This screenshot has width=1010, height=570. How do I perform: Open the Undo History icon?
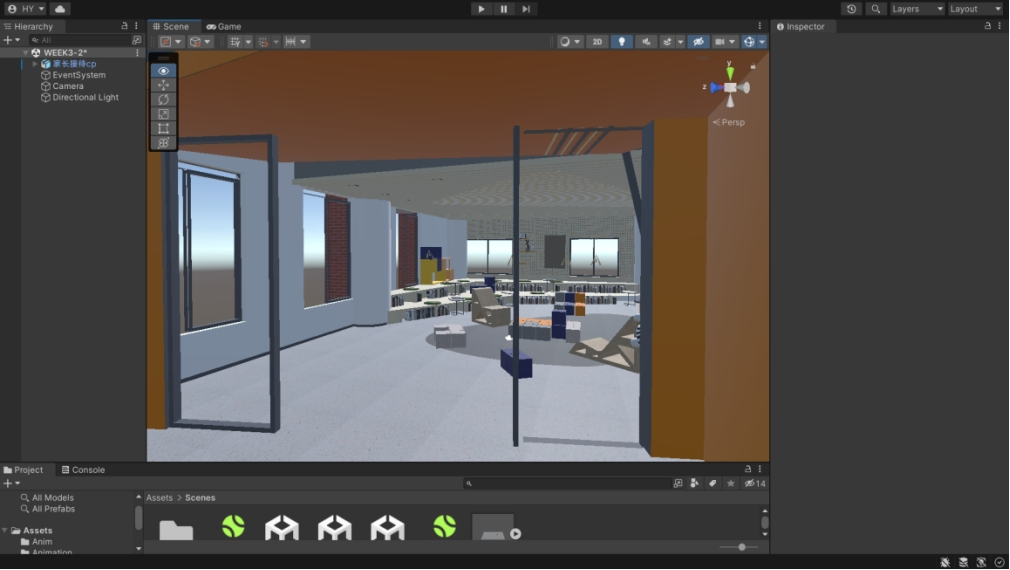(851, 9)
